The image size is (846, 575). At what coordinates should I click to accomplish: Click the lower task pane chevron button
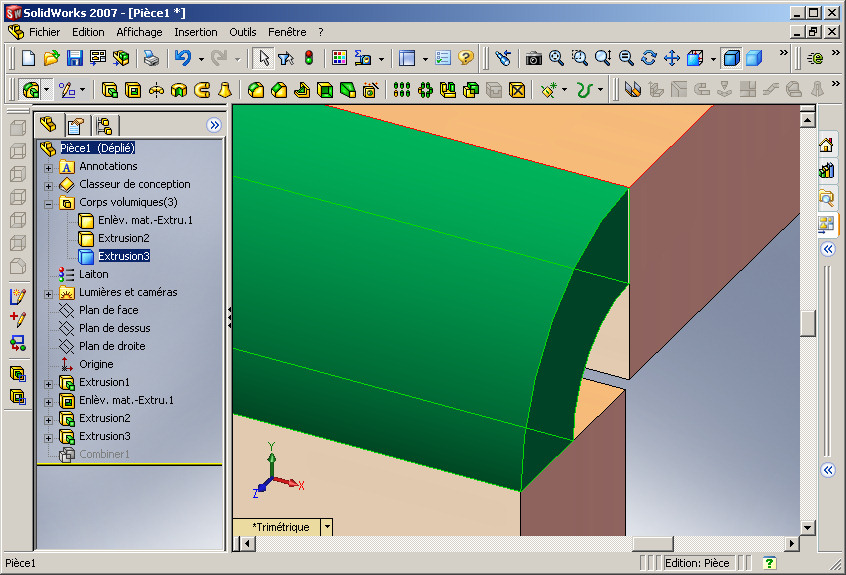pyautogui.click(x=828, y=470)
